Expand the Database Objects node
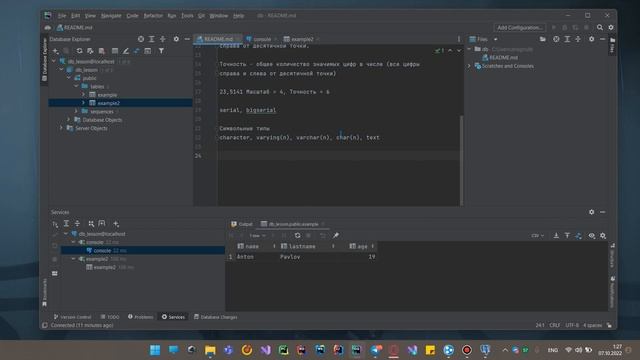640x360 pixels. pyautogui.click(x=69, y=120)
